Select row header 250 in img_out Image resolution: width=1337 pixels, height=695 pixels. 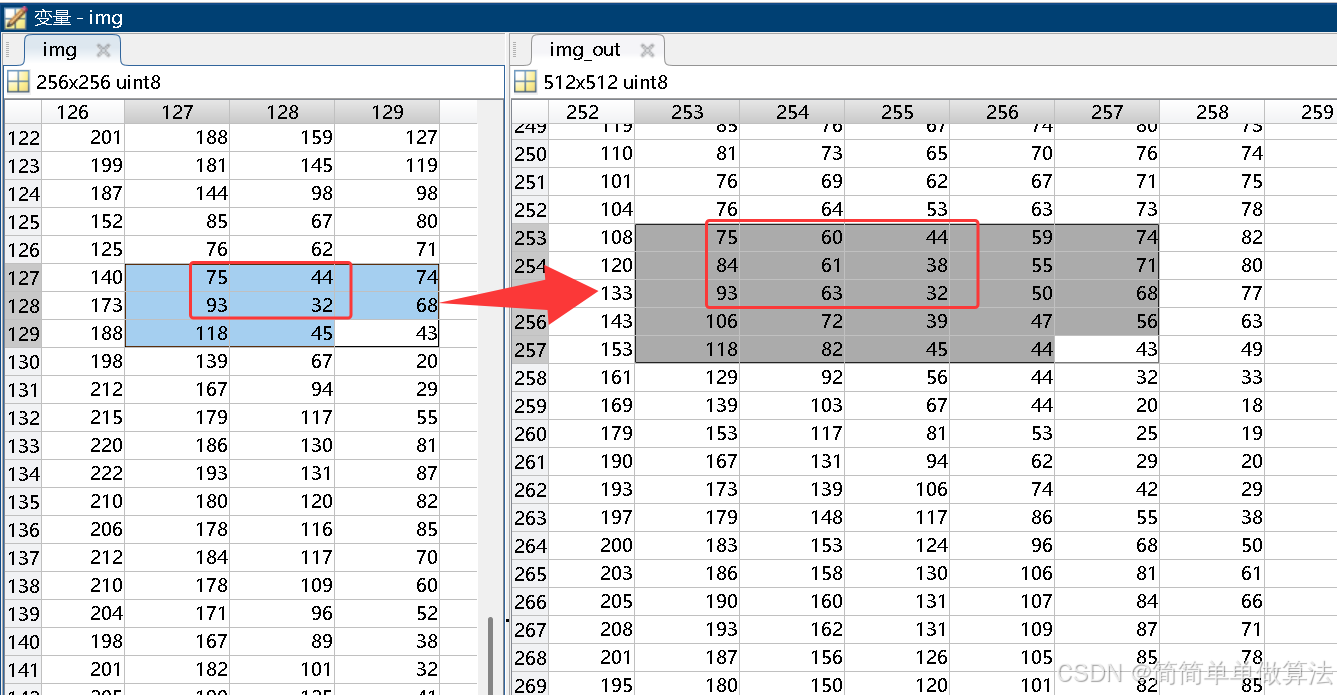pos(530,153)
